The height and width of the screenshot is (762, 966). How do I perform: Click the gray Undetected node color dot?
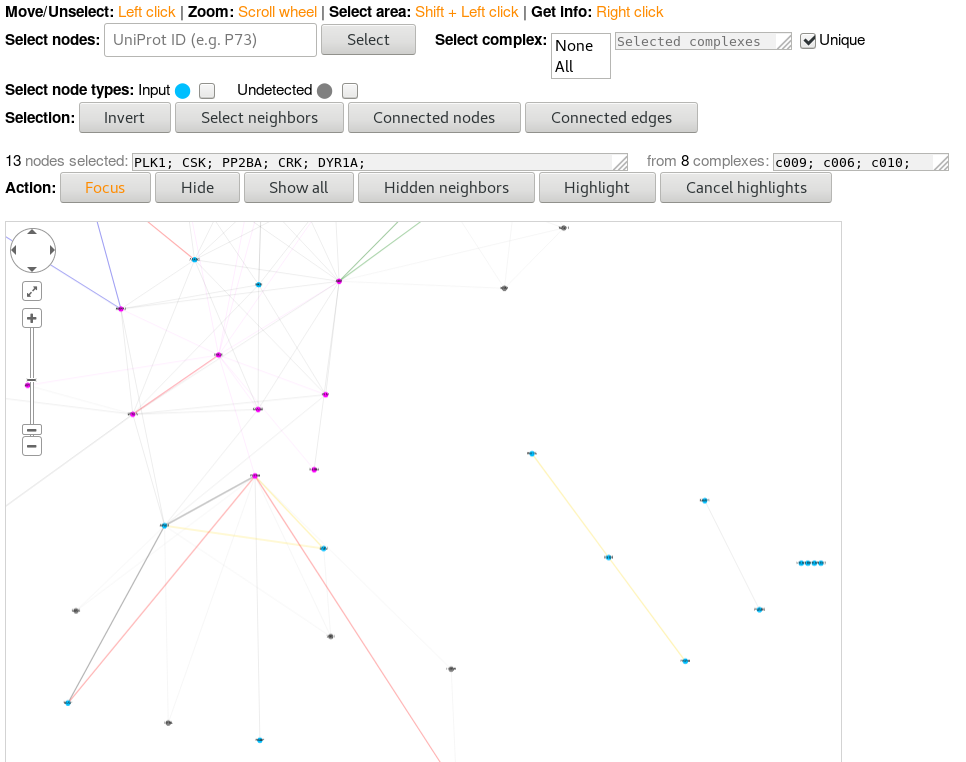[x=324, y=90]
